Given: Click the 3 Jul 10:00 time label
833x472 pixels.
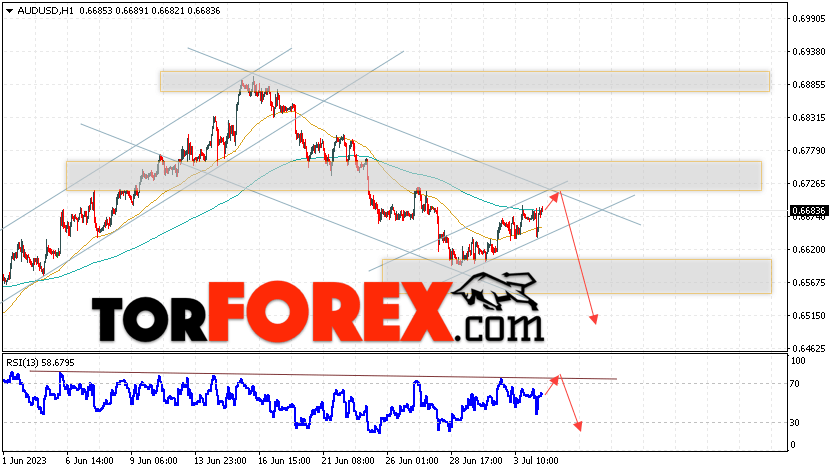Looking at the screenshot, I should [x=536, y=460].
